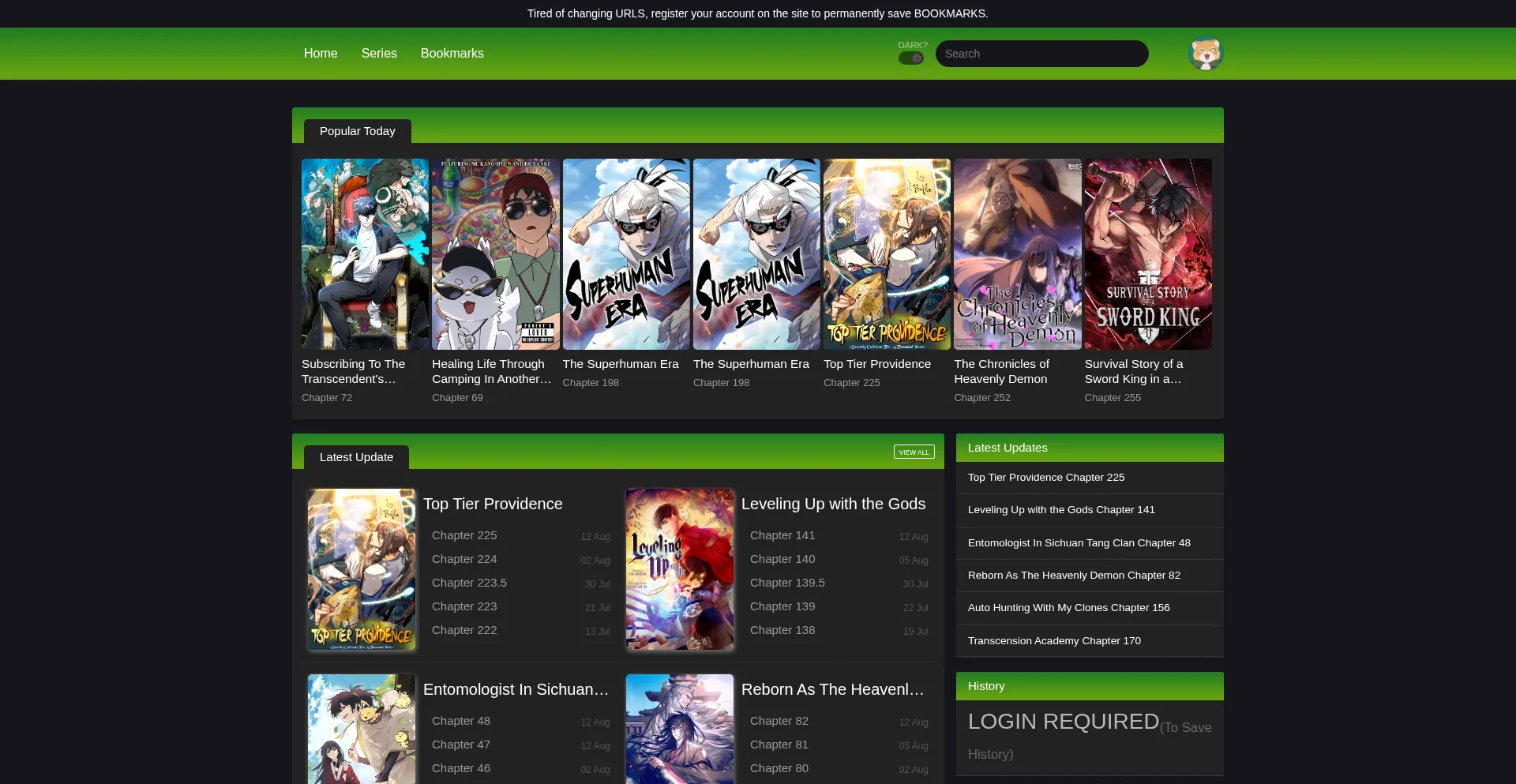Open Chapter 48 in Entomologist chapter list

click(x=461, y=721)
